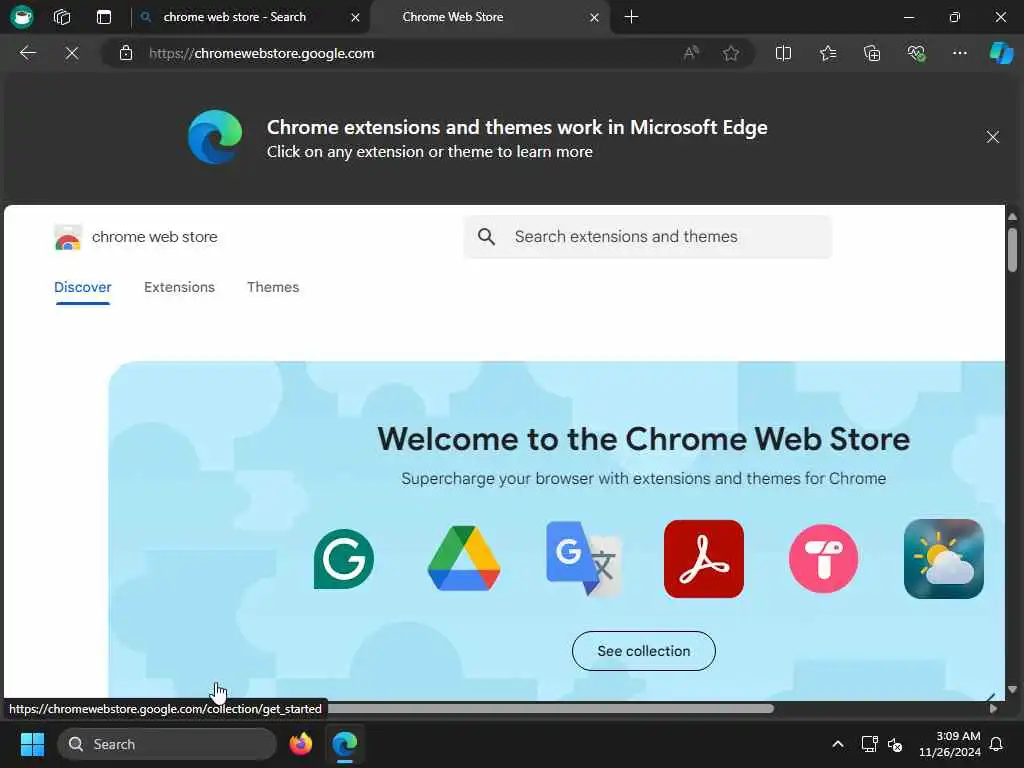Image resolution: width=1024 pixels, height=768 pixels.
Task: Stop loading the page
Action: click(72, 53)
